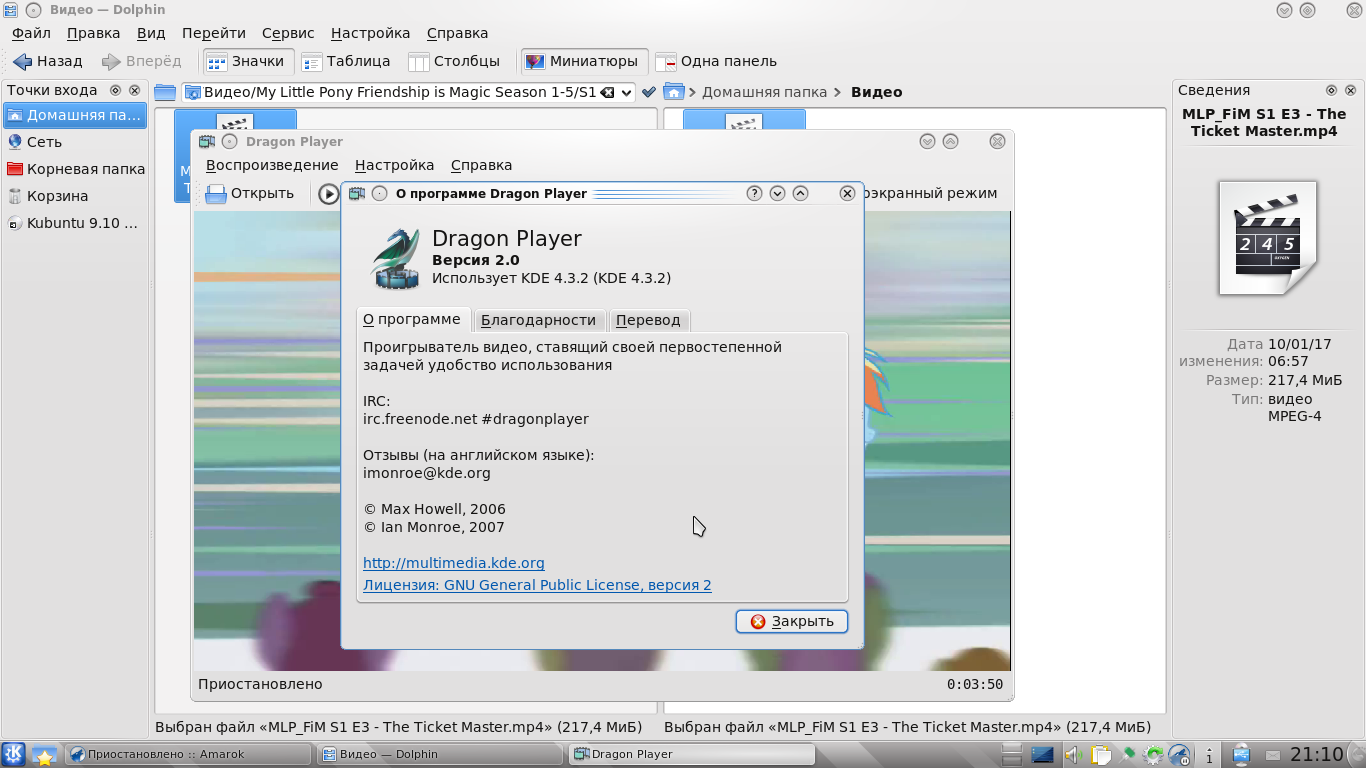This screenshot has width=1366, height=768.
Task: Click the Dragon Player title bar window icon
Action: (x=206, y=141)
